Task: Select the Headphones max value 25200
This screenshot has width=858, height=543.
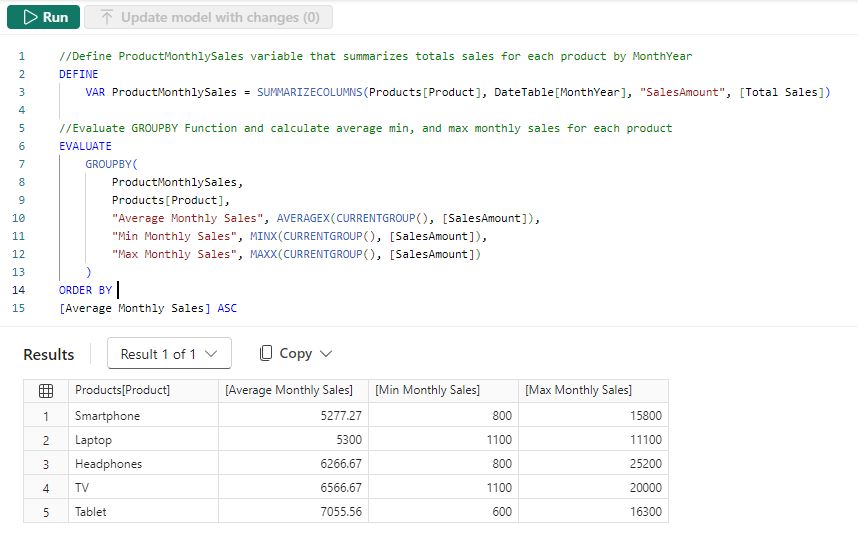Action: [x=643, y=464]
